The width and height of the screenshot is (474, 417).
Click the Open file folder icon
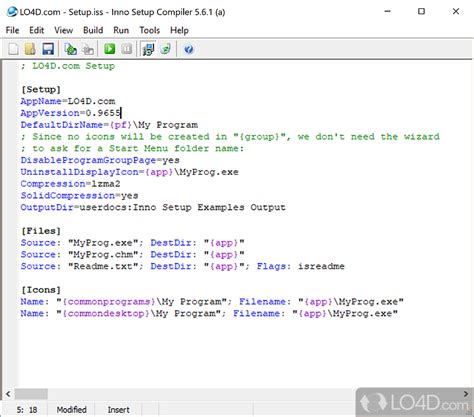tap(30, 49)
